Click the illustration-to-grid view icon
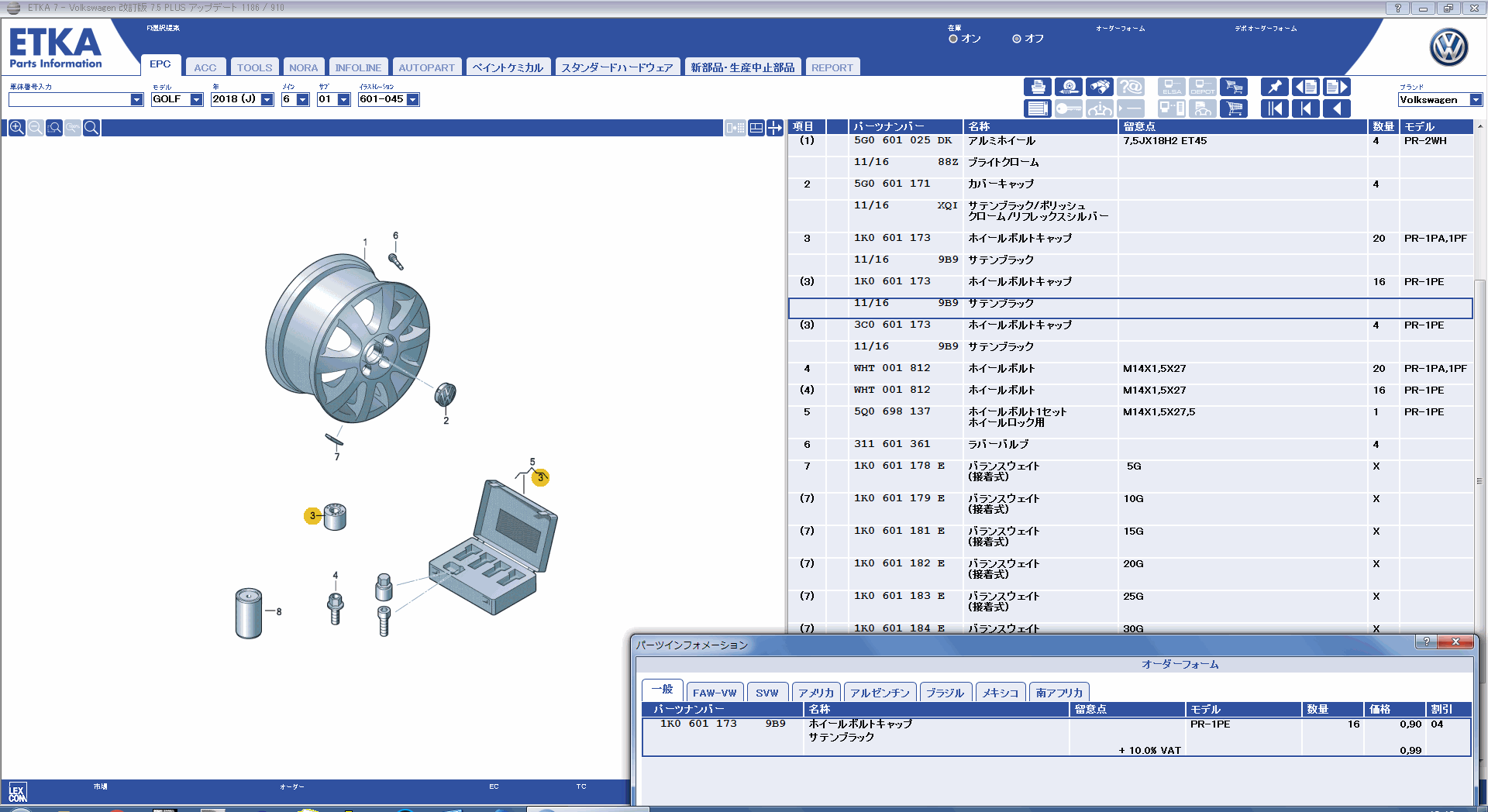1488x812 pixels. tap(735, 128)
